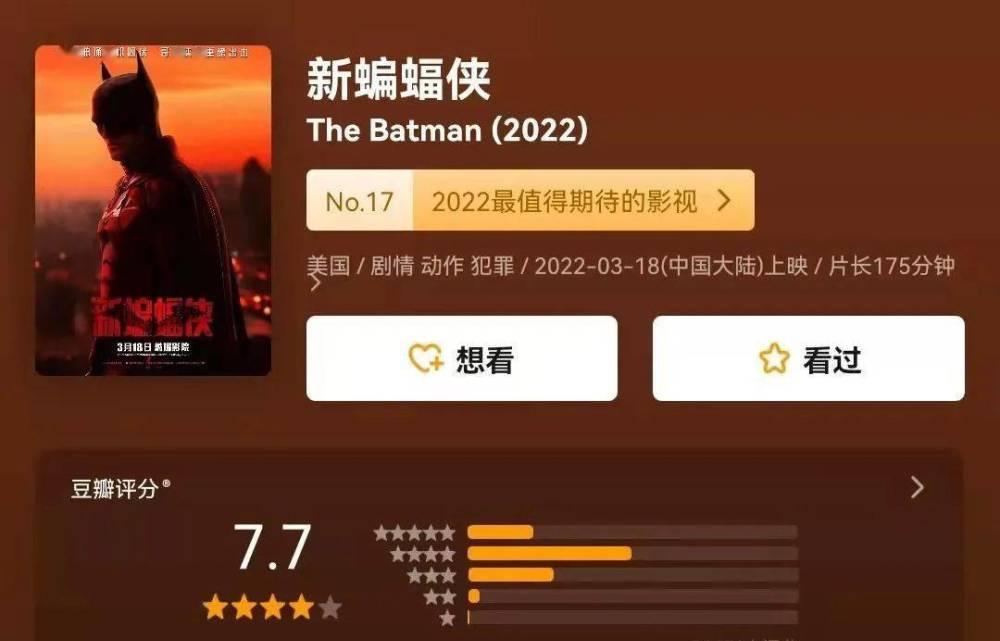Click the chevron on the ranking banner
Image resolution: width=1000 pixels, height=641 pixels.
pyautogui.click(x=724, y=200)
